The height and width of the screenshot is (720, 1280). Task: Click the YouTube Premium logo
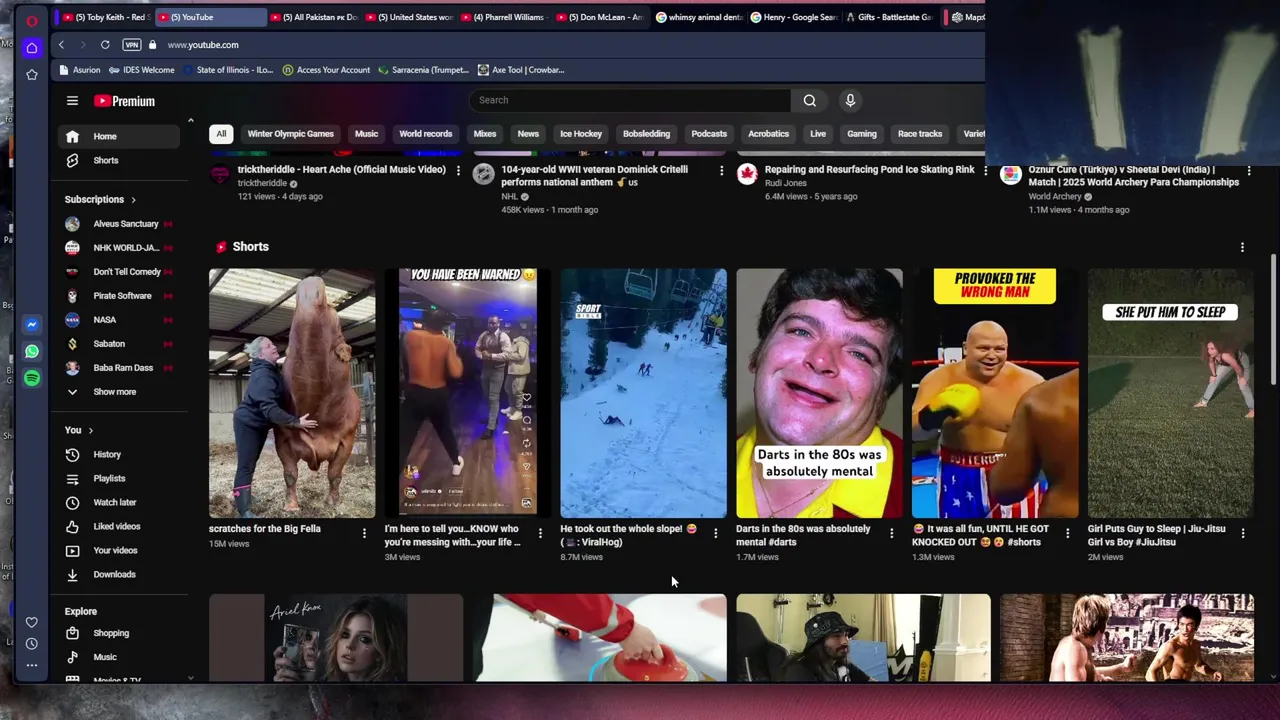click(x=125, y=101)
